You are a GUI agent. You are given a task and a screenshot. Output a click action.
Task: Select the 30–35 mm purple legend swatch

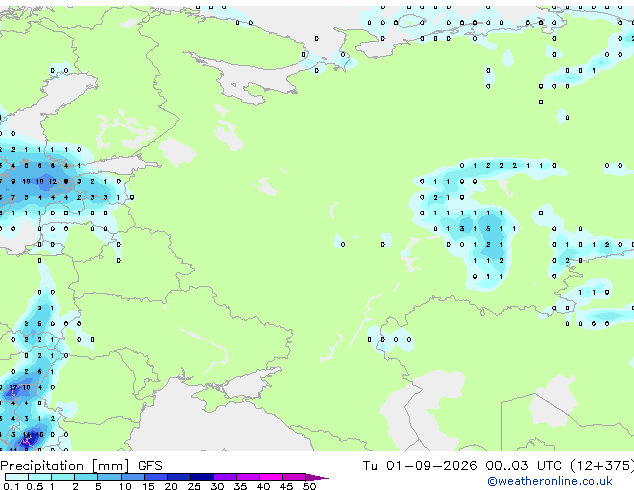225,477
